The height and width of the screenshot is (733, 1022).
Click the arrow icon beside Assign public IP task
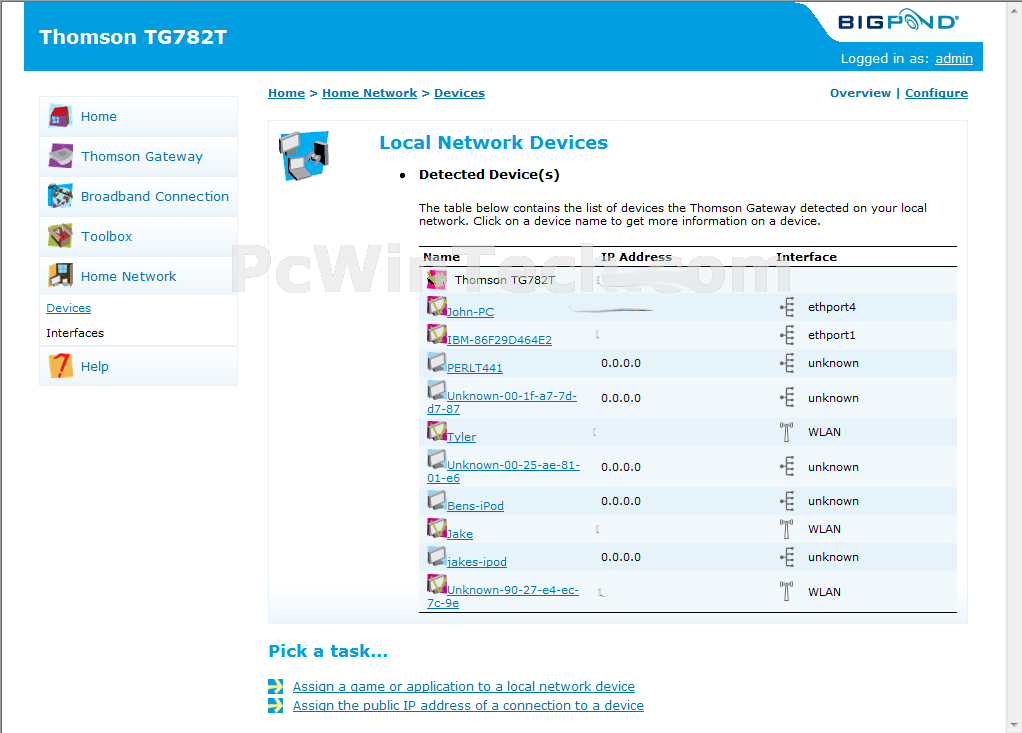(276, 705)
